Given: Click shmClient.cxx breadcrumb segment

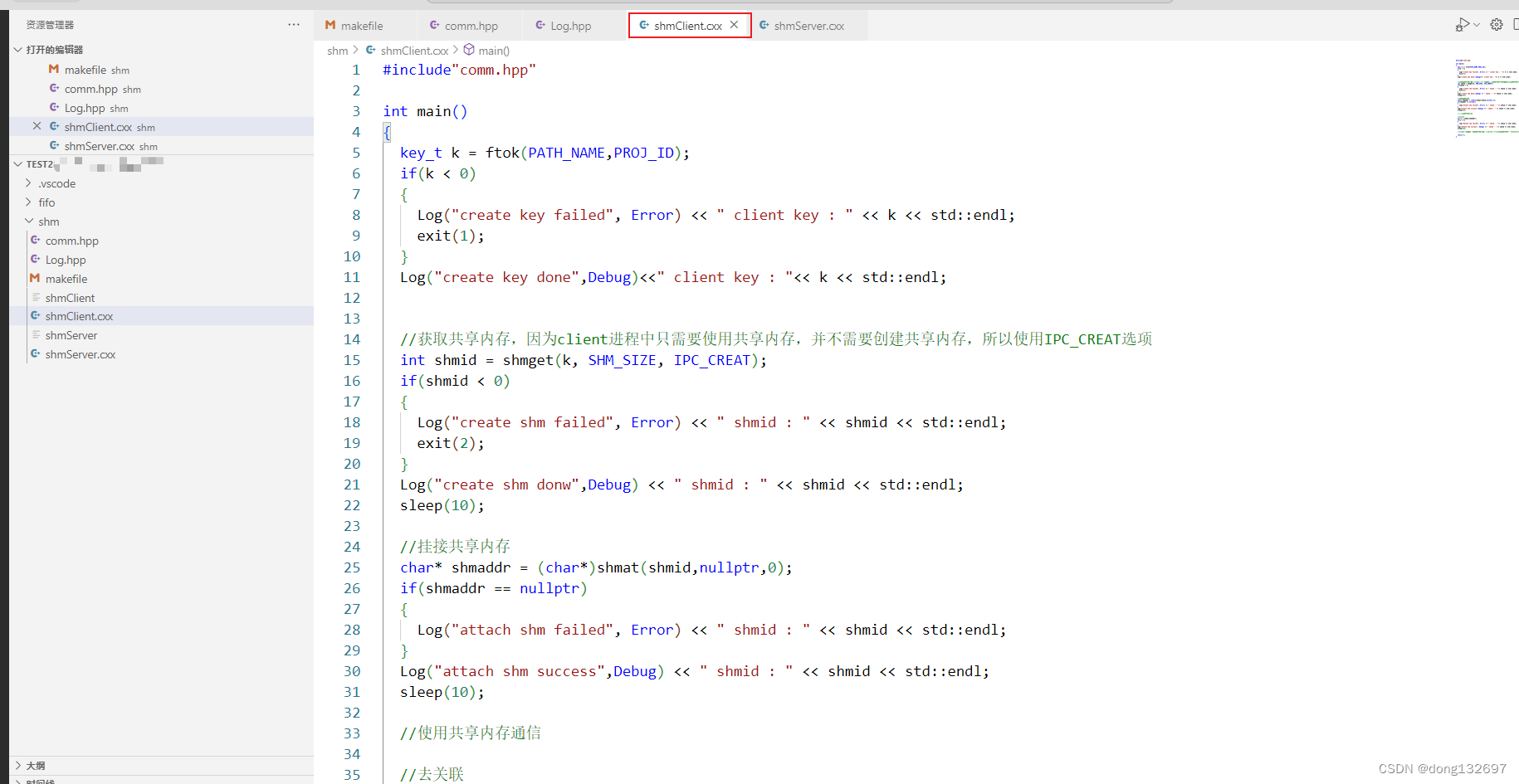Looking at the screenshot, I should tap(414, 51).
